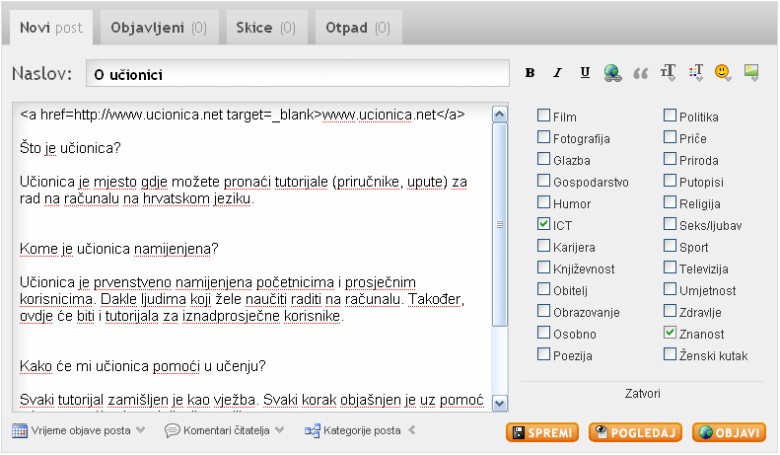Check the Poezija category checkbox

pyautogui.click(x=543, y=354)
